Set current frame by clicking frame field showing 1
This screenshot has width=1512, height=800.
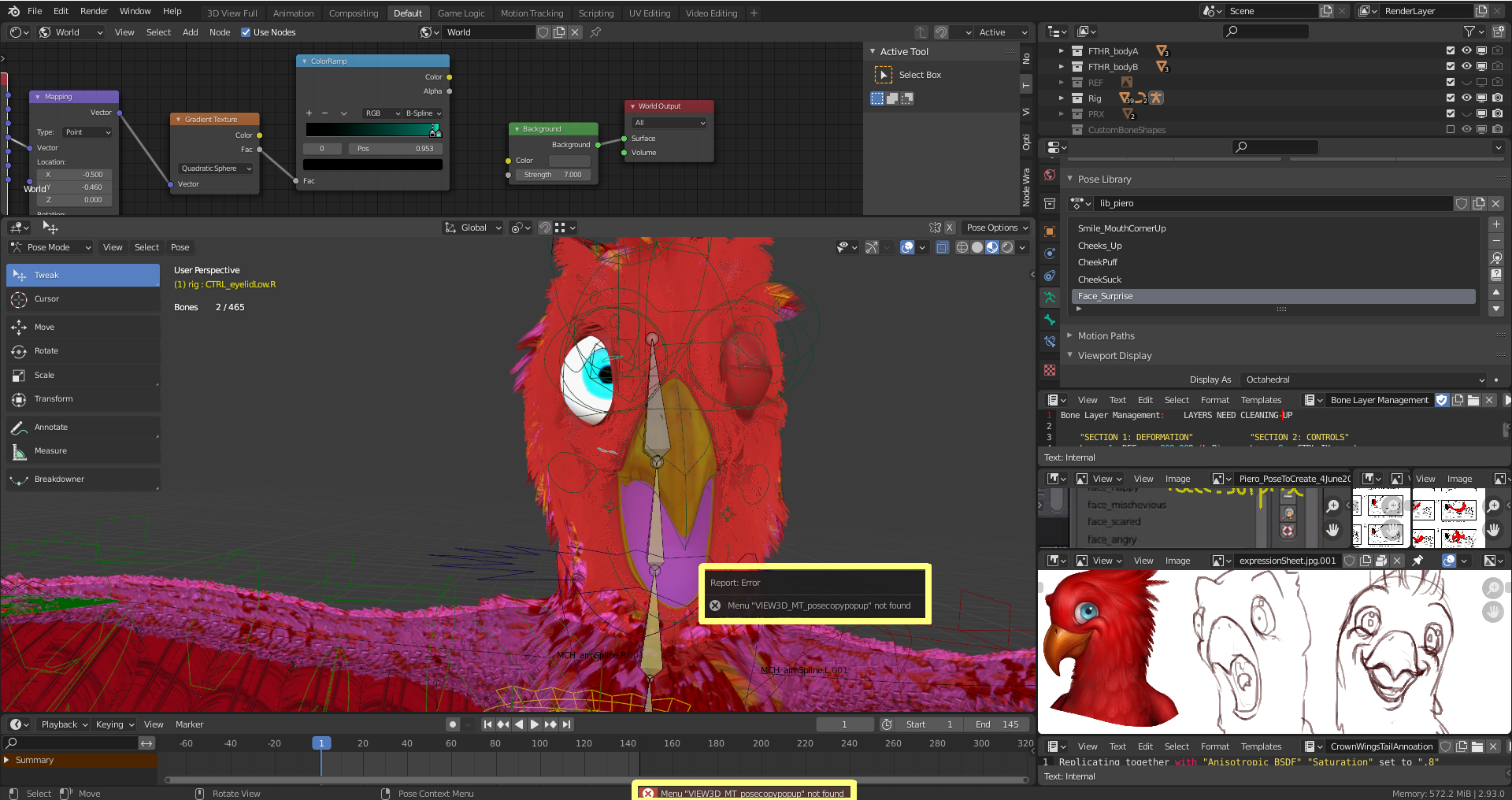coord(845,724)
